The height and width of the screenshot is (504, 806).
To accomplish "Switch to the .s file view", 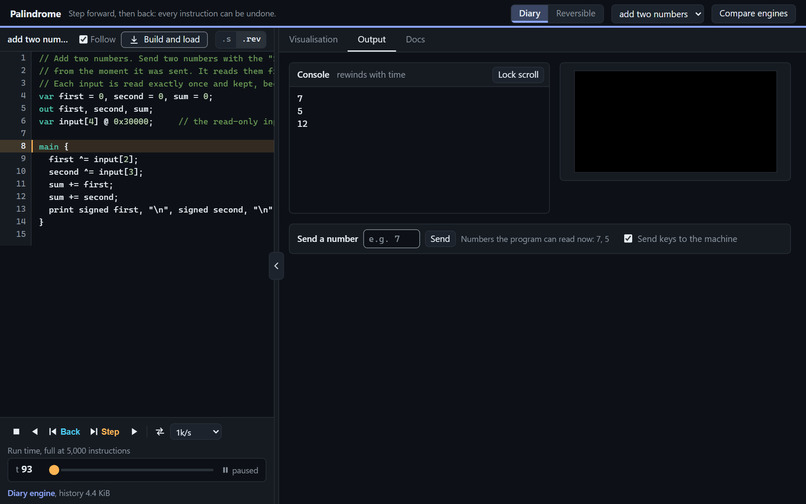I will 227,39.
